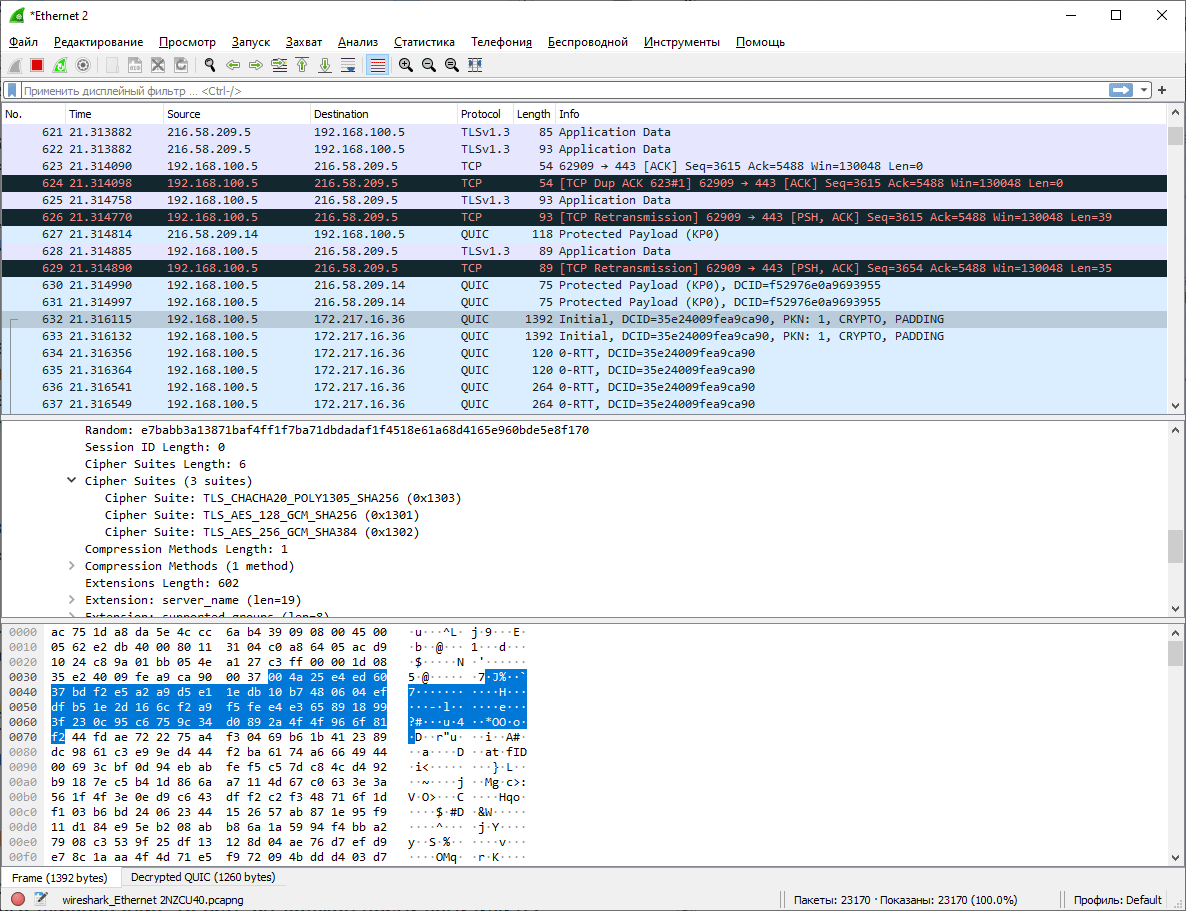Toggle packet list colorization
Screen dimensions: 1186x911
tap(377, 65)
